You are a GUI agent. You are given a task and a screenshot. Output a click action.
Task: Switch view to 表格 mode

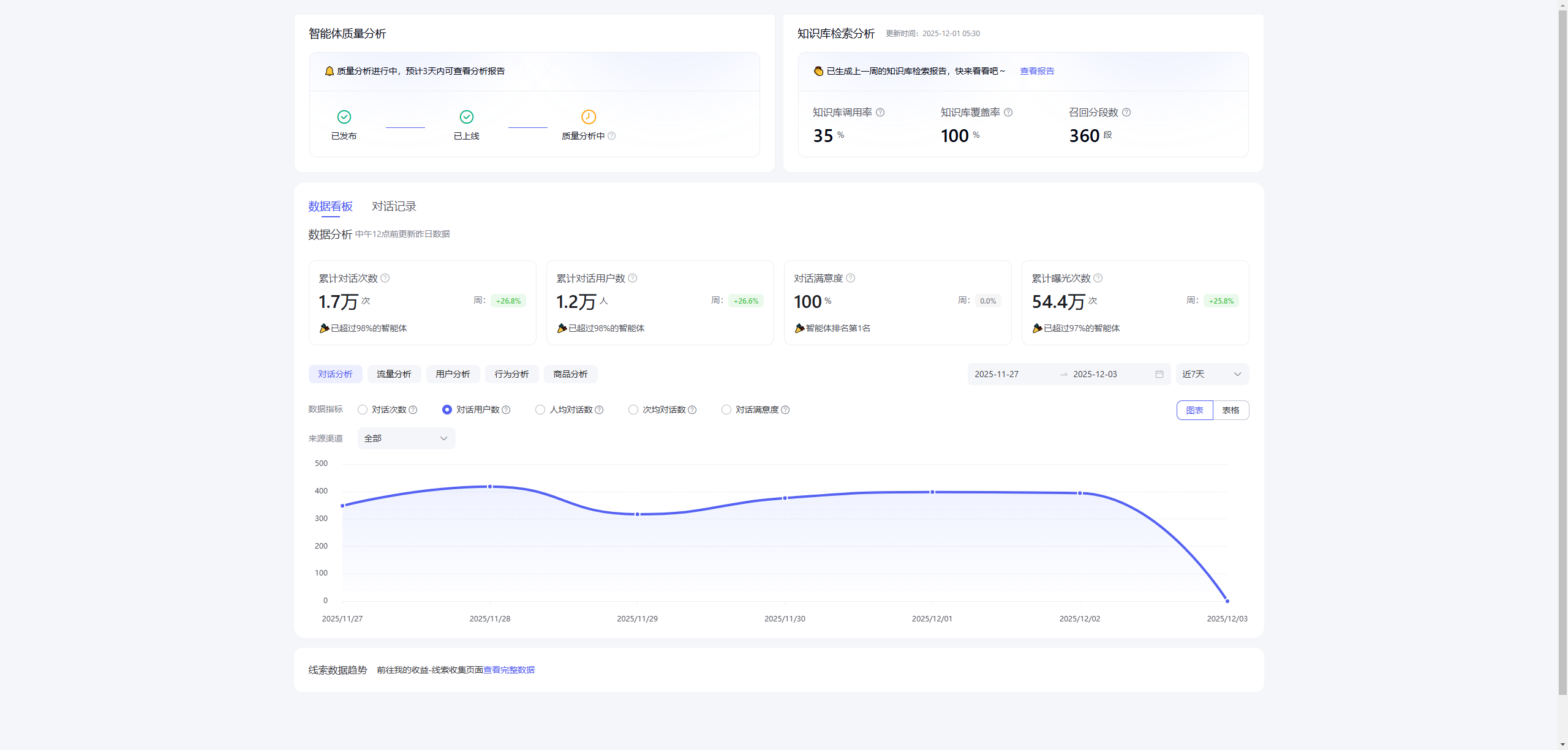tap(1231, 410)
